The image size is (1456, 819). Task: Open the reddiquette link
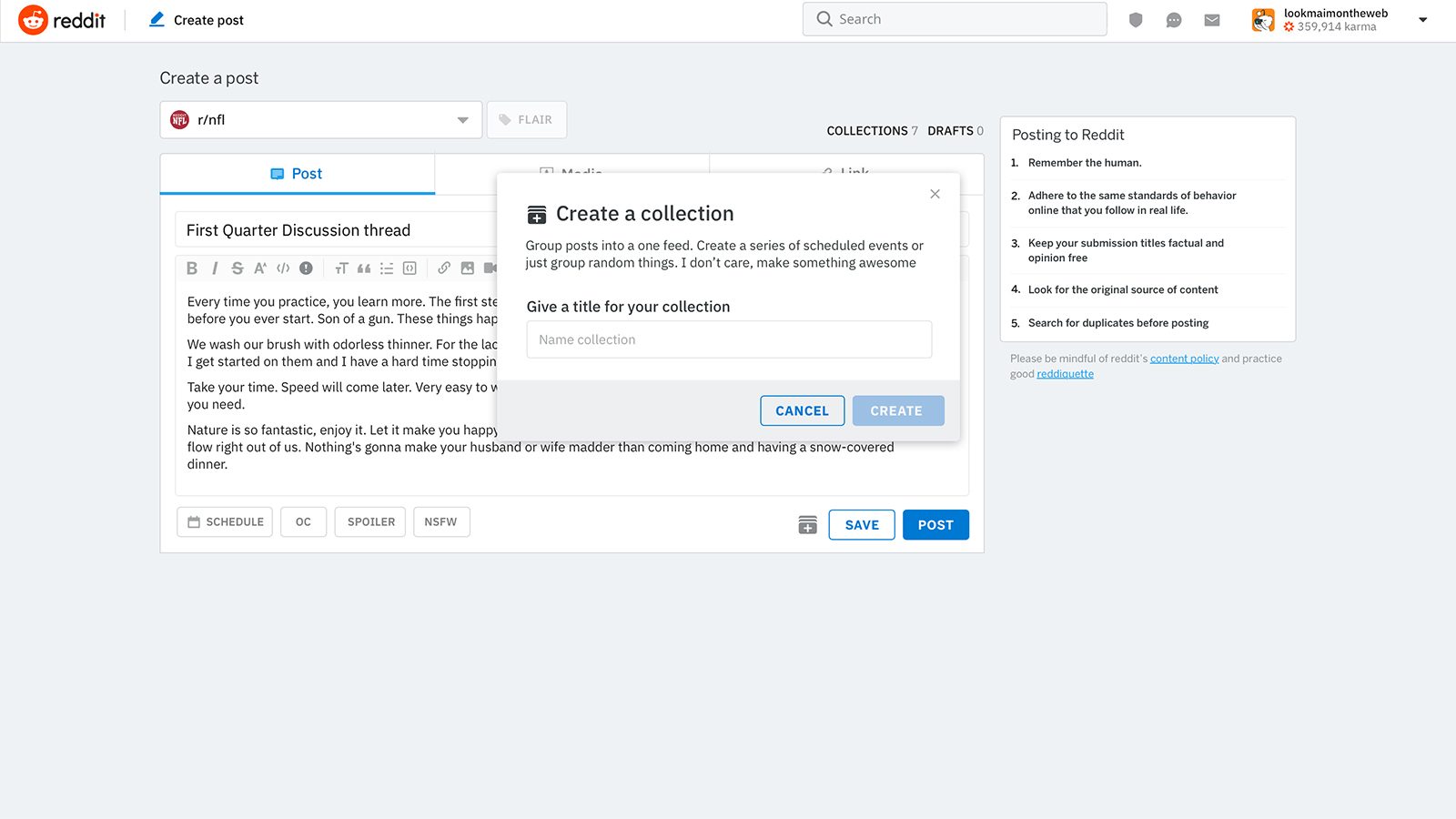tap(1065, 374)
